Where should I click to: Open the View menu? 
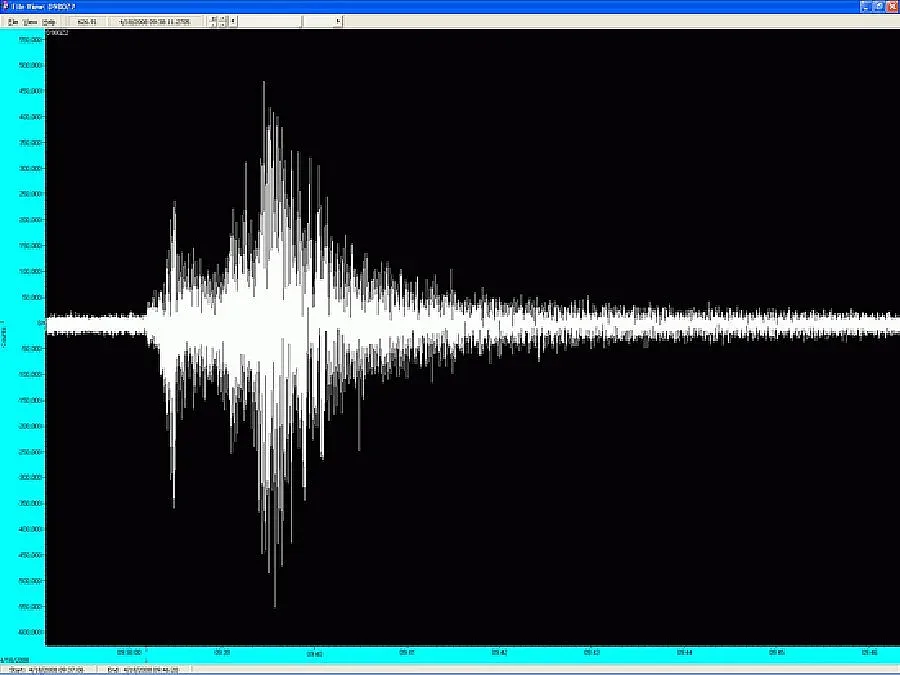pos(31,21)
